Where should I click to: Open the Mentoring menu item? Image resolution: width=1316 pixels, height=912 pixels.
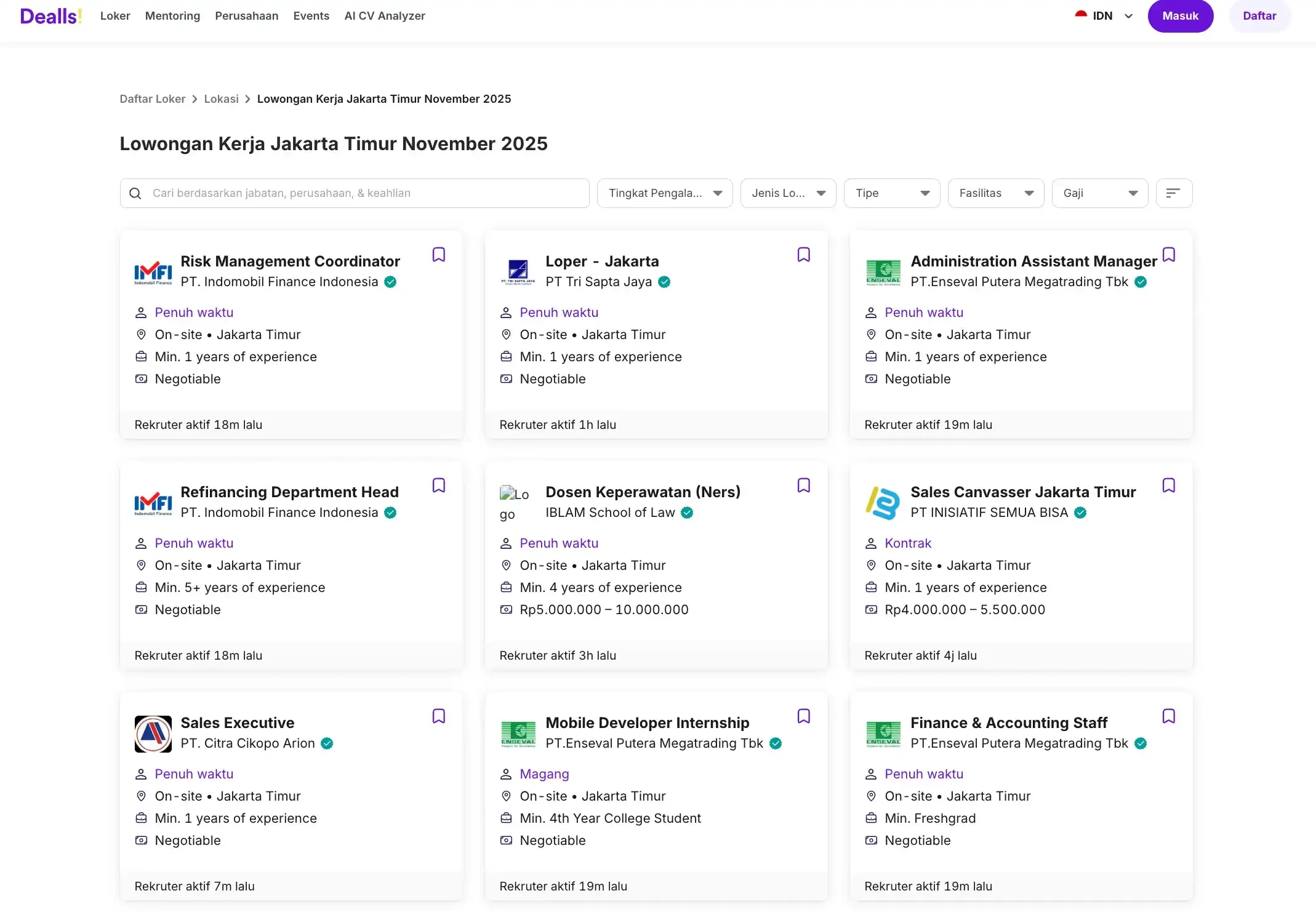[x=172, y=16]
